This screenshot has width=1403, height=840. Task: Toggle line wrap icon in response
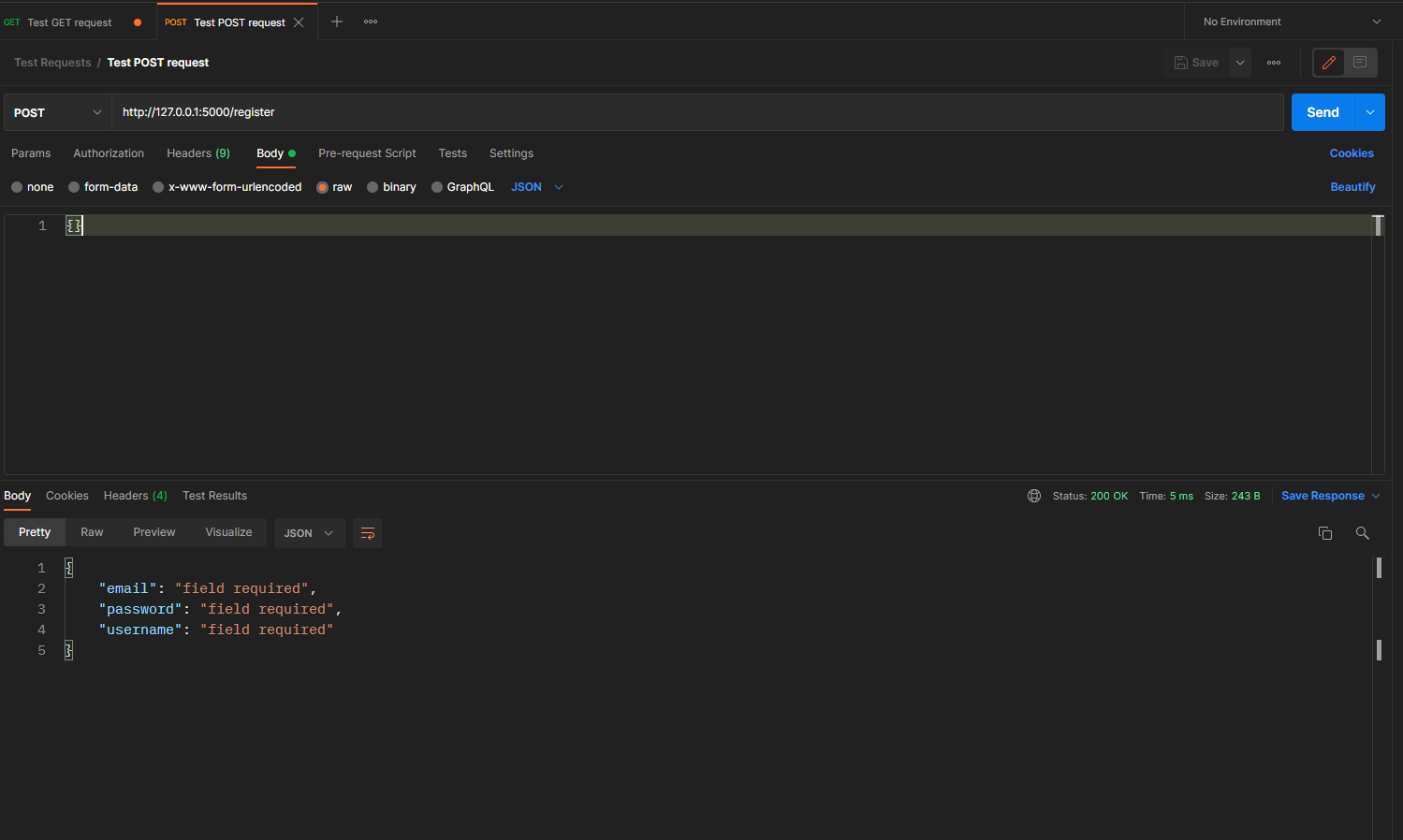(368, 533)
